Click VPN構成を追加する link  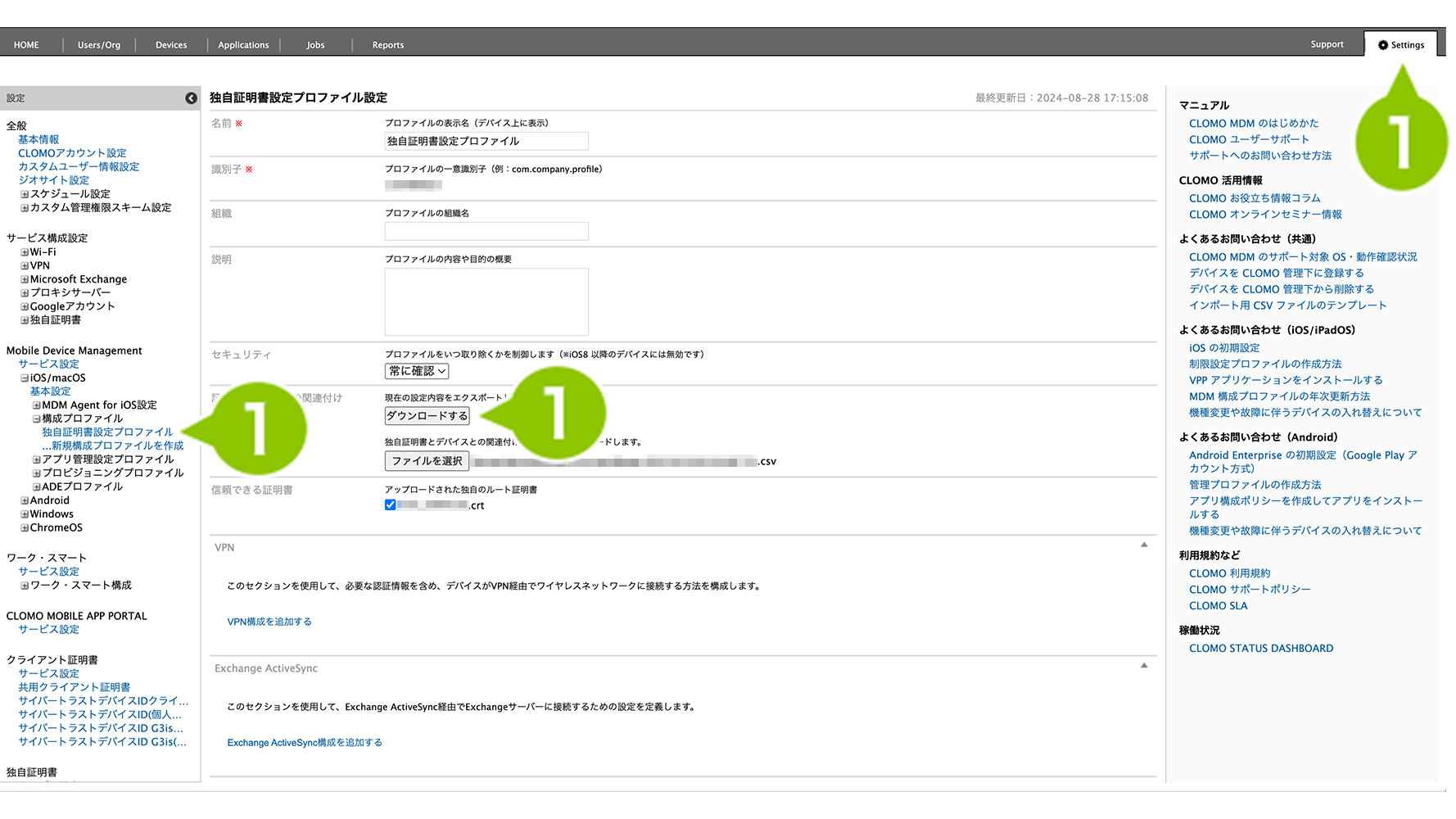tap(269, 622)
